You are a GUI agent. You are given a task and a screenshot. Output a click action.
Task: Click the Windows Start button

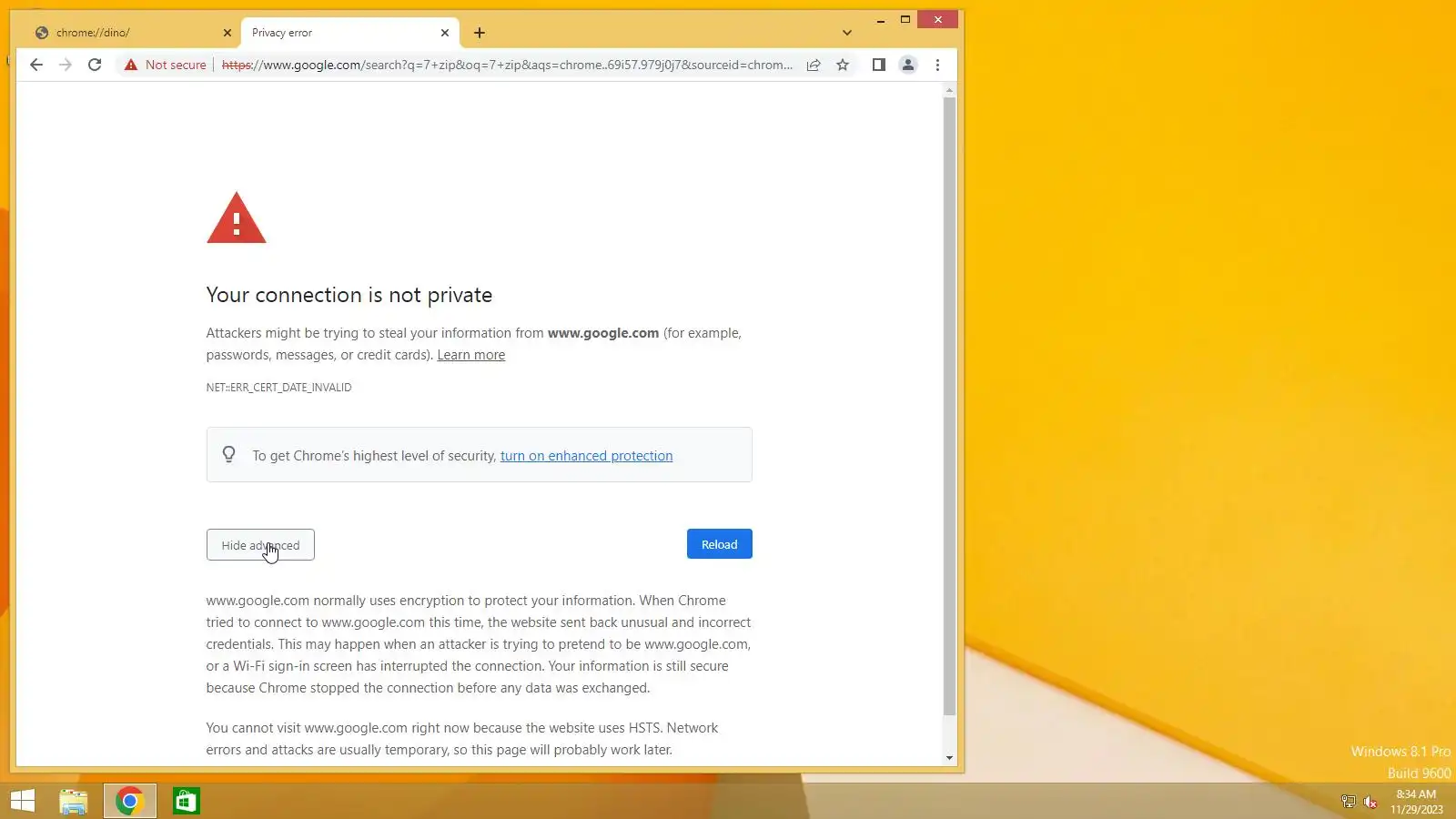pos(23,801)
